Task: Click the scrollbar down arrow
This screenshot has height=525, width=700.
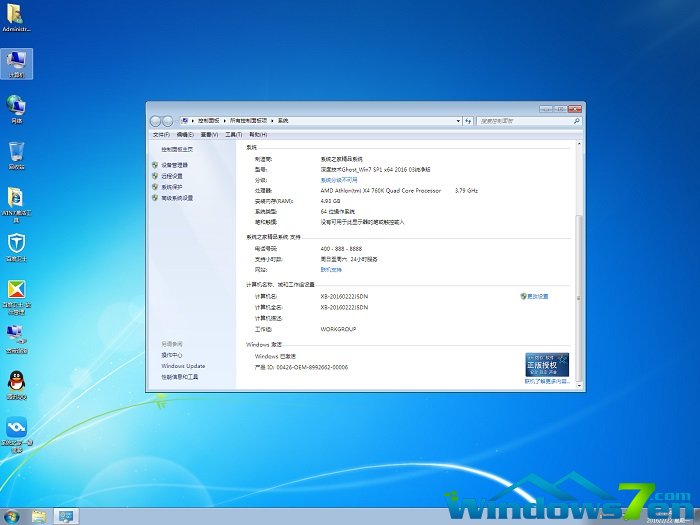Action: (x=579, y=385)
